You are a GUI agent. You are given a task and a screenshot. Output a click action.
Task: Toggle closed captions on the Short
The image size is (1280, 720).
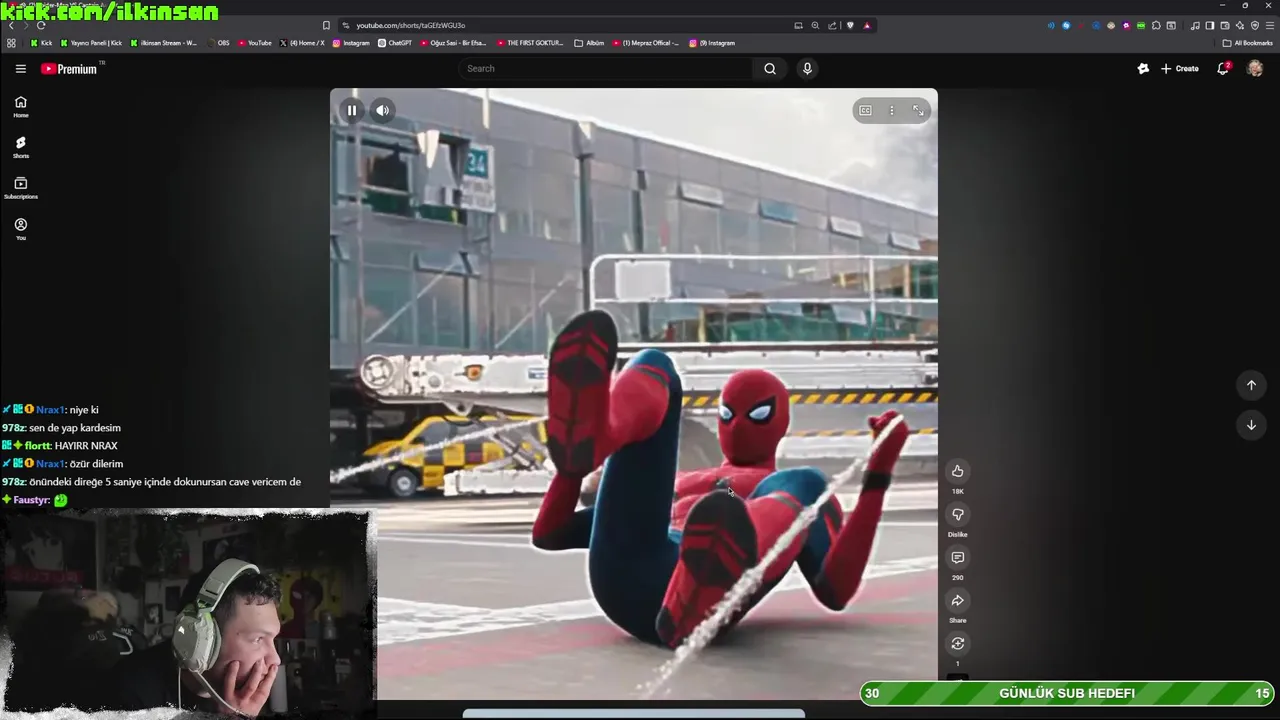coord(865,111)
